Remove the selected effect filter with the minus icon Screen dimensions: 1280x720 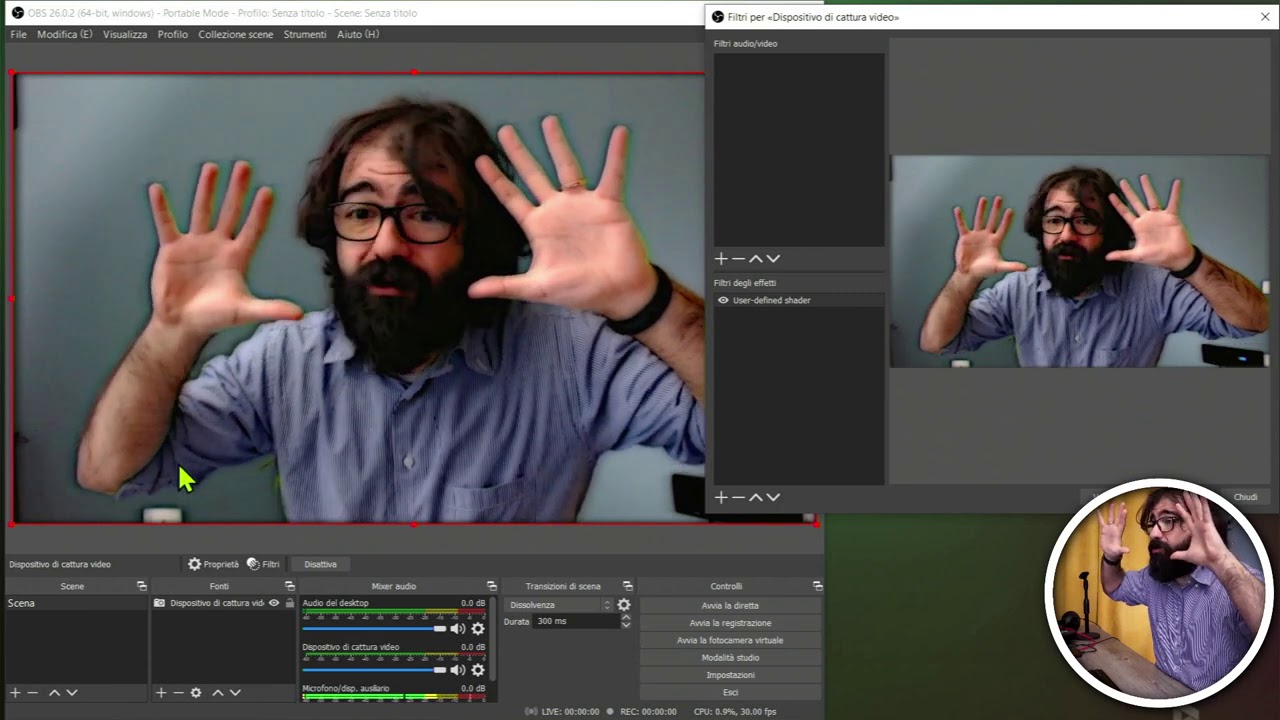(x=738, y=497)
